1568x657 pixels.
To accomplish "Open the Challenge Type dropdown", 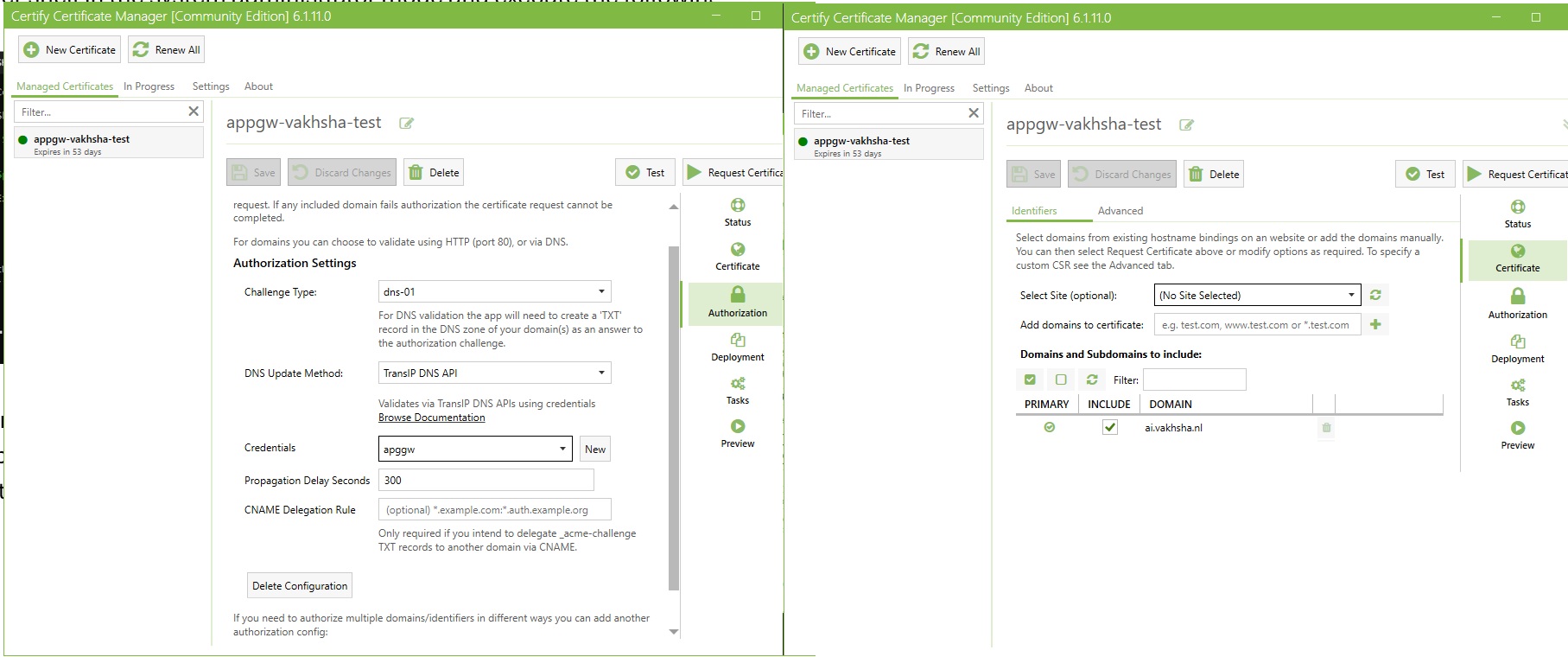I will point(494,291).
